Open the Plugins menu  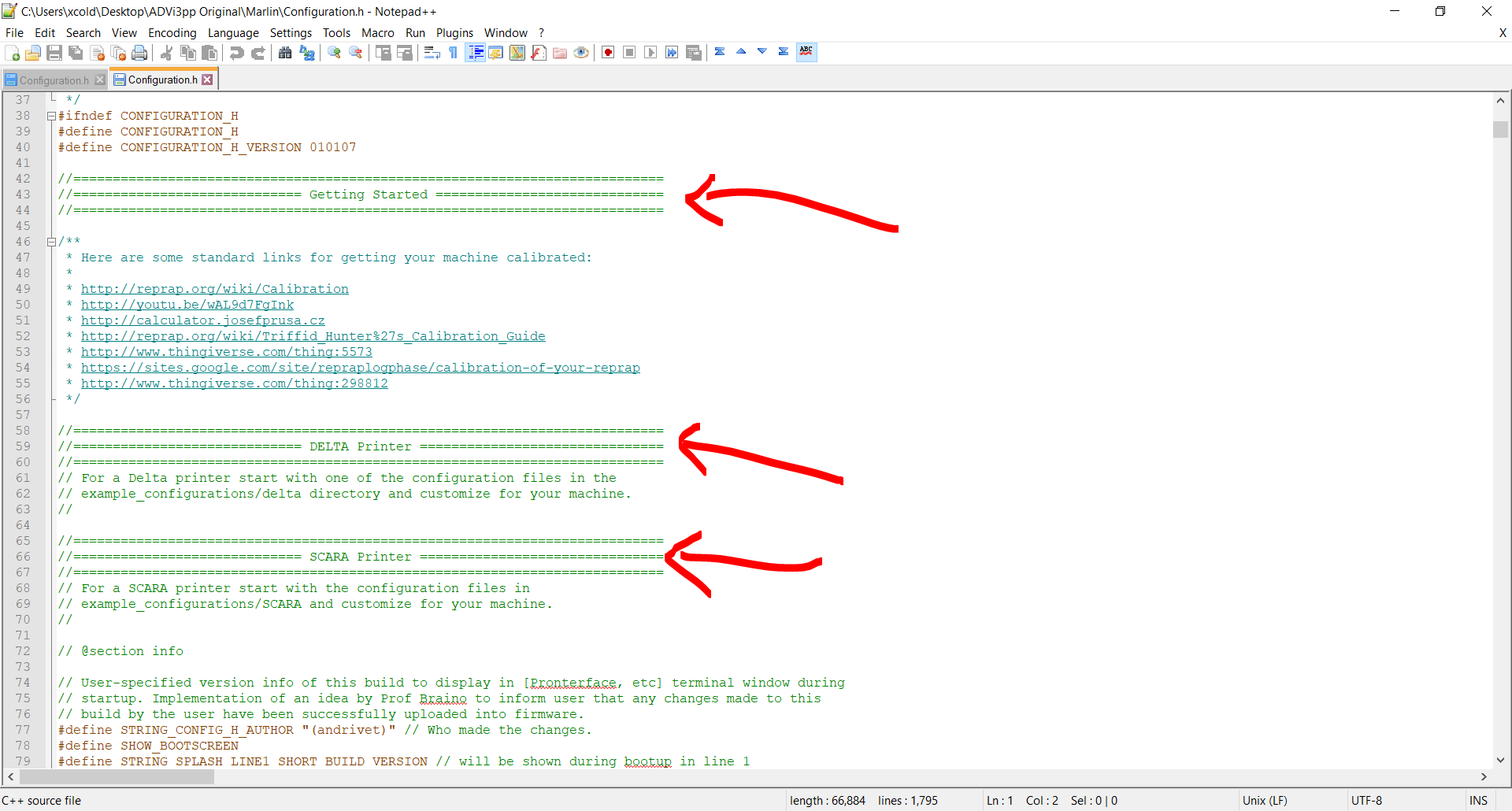pyautogui.click(x=454, y=32)
